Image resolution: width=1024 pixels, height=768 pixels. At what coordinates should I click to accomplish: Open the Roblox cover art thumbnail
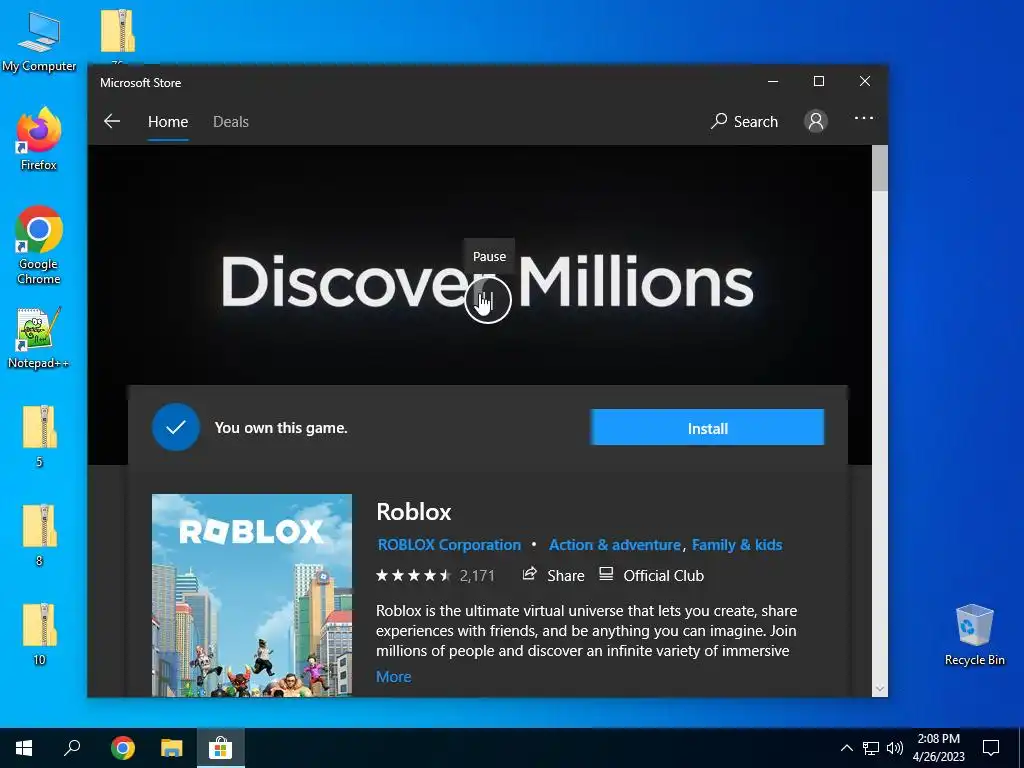point(252,595)
